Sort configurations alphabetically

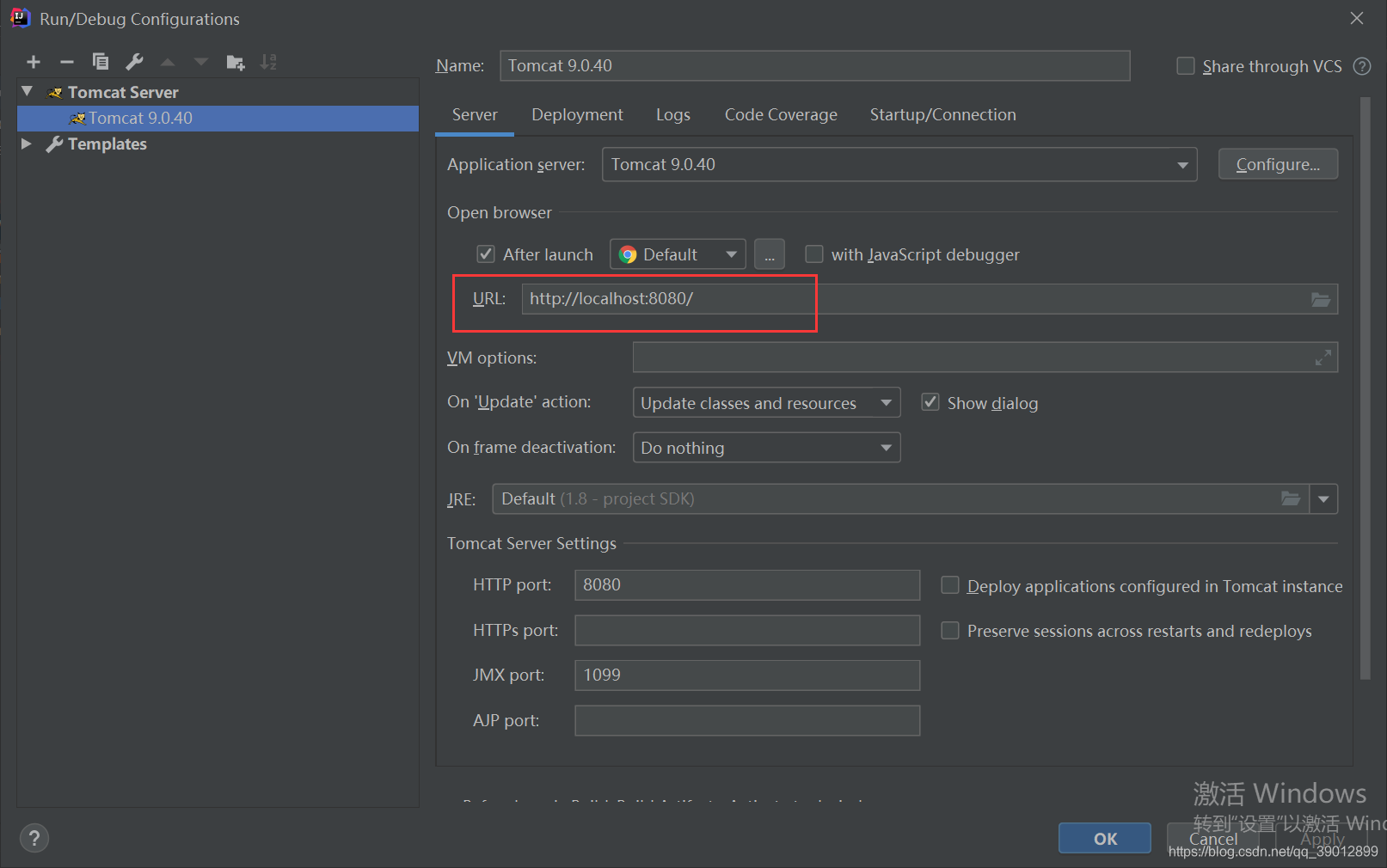point(268,62)
